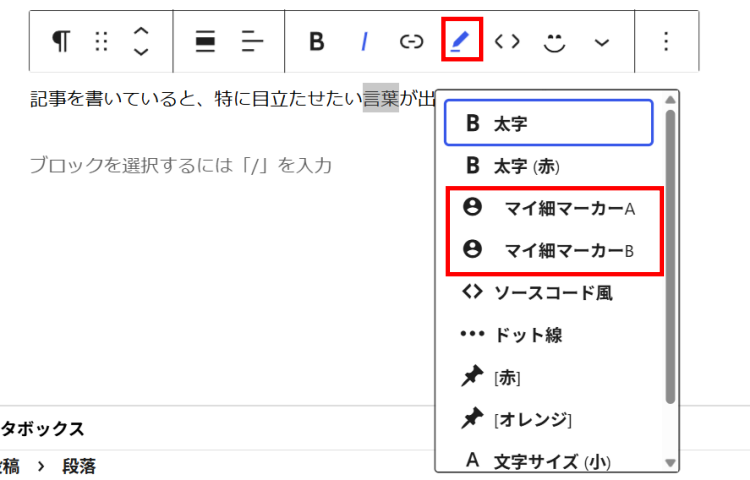Move block down with the down chevron

coord(140,51)
